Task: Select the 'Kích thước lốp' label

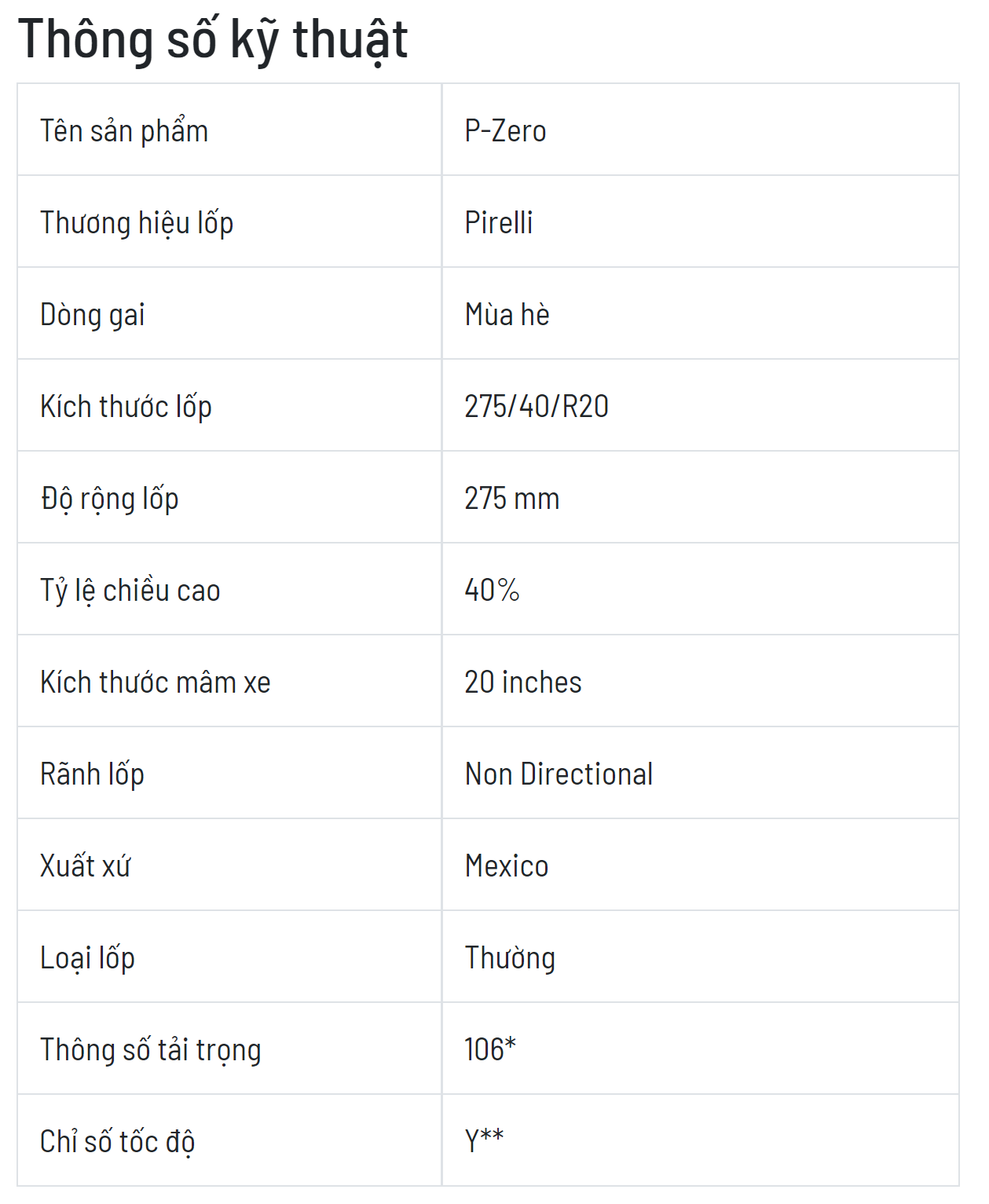Action: tap(126, 407)
